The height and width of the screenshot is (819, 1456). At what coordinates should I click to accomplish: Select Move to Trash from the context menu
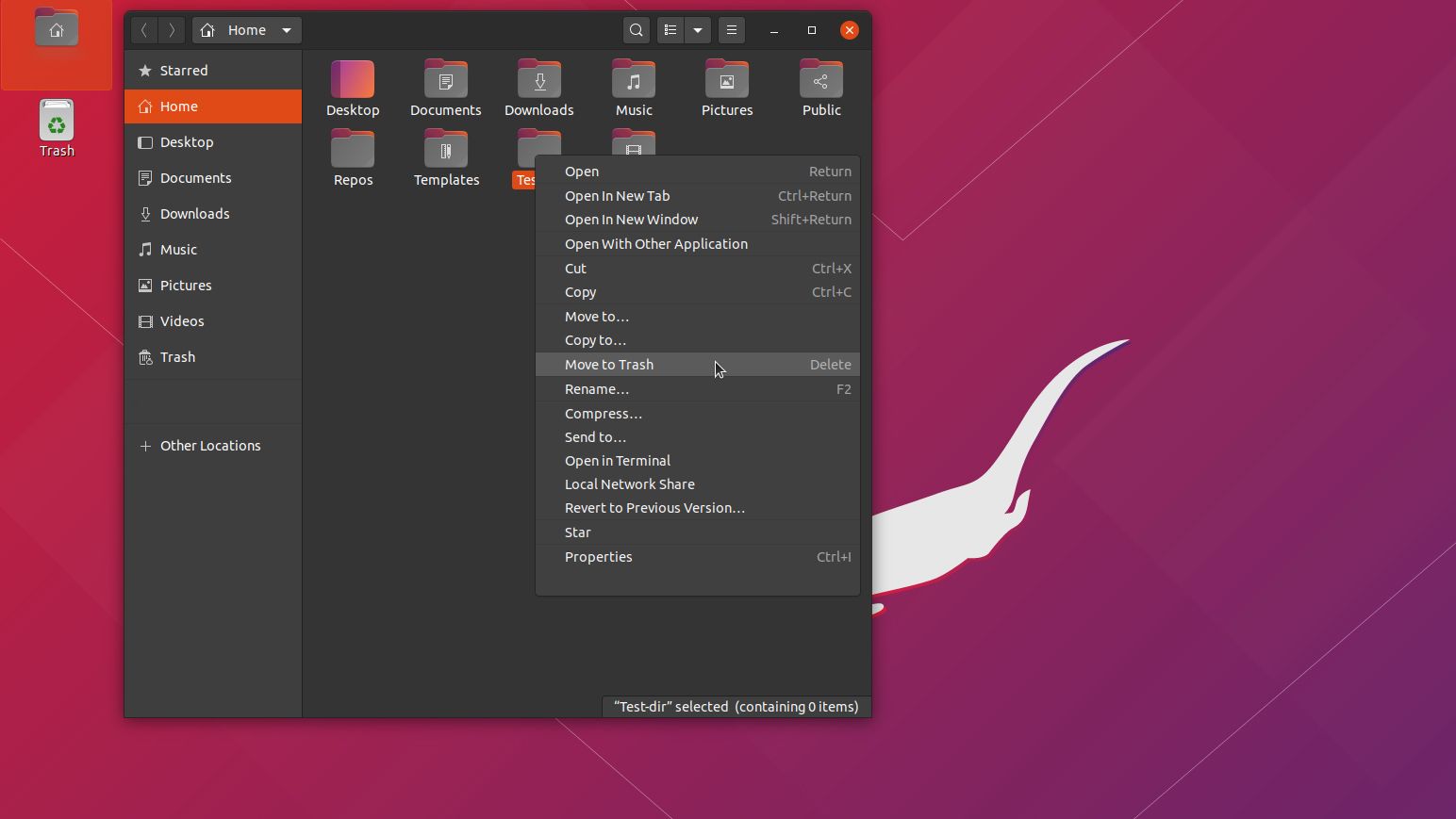[608, 365]
